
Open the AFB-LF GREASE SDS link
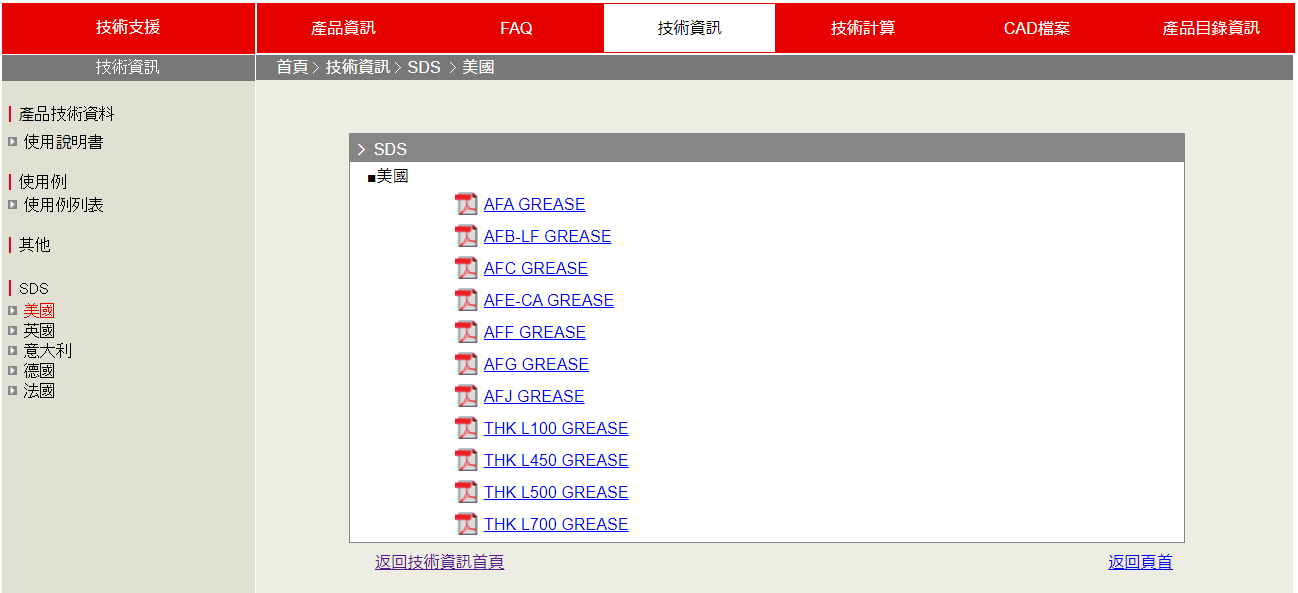coord(547,236)
